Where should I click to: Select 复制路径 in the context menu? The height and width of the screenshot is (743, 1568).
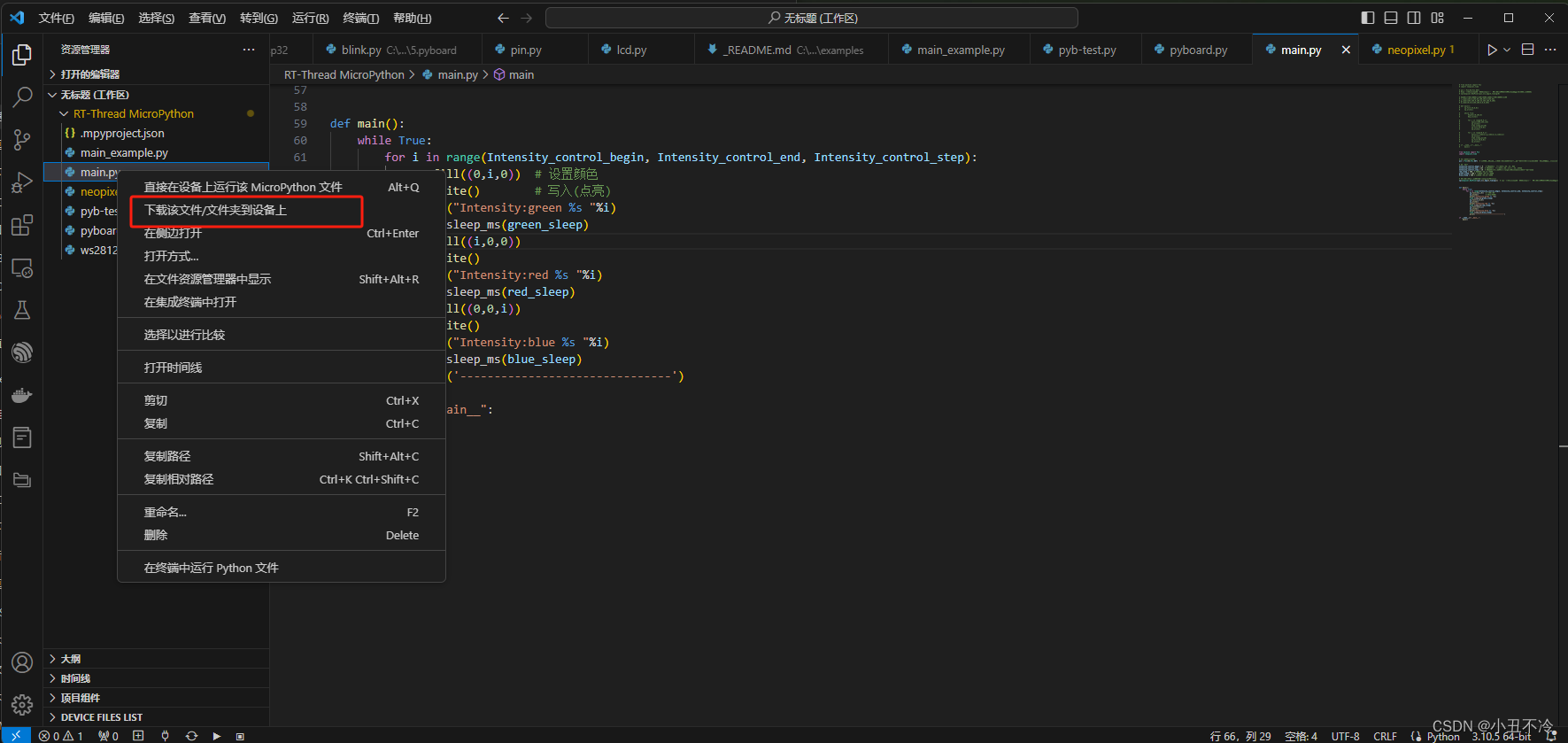[x=282, y=456]
